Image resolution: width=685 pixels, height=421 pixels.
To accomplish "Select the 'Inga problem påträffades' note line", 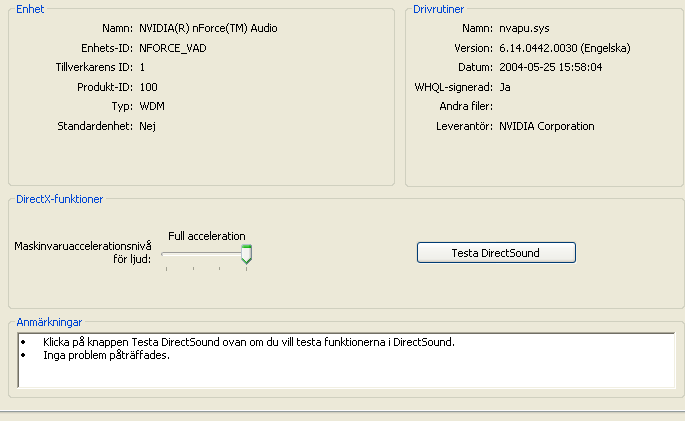I will coord(106,355).
